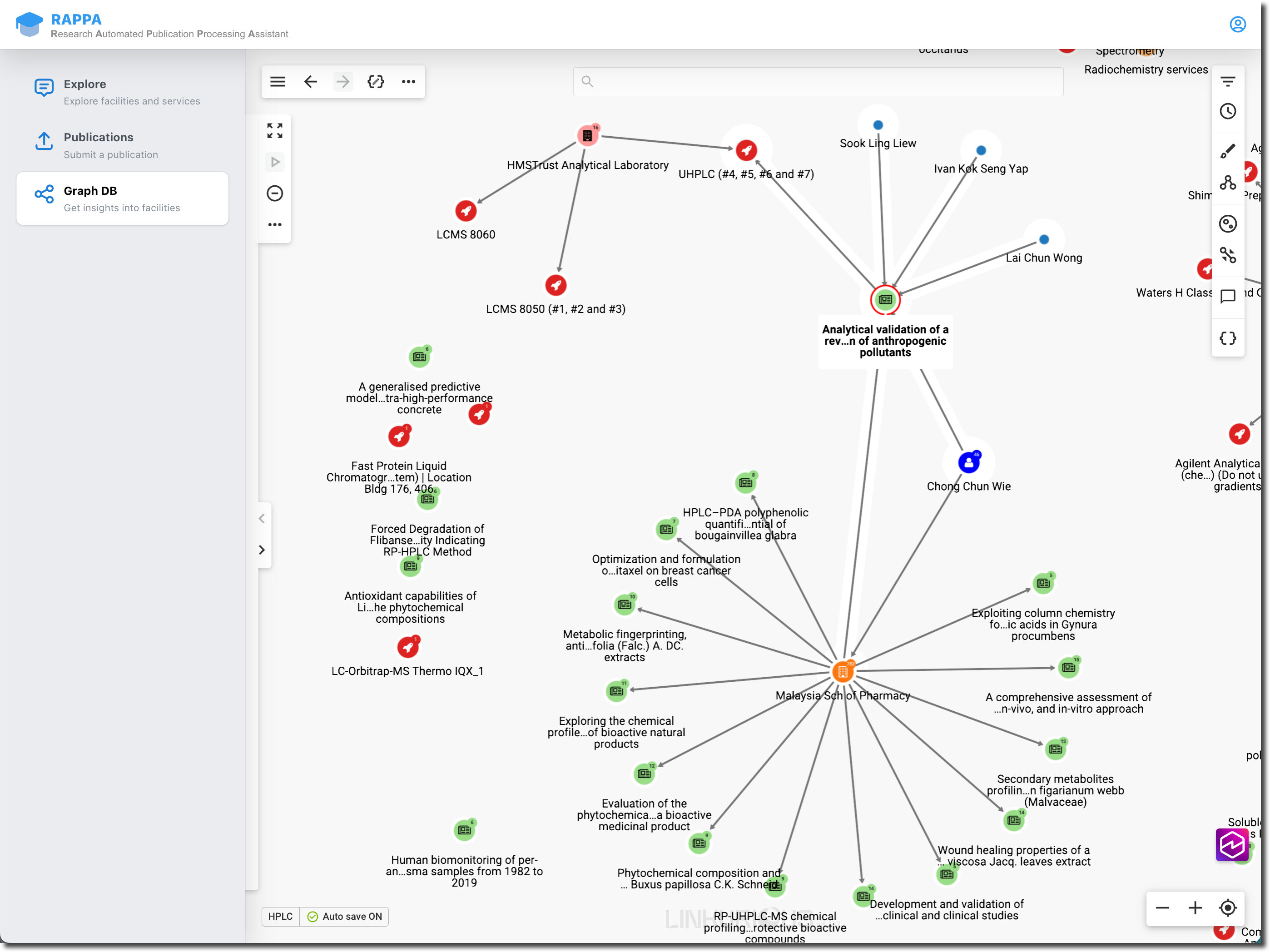The width and height of the screenshot is (1270, 952).
Task: Collapse the panel using the left chevron arrow
Action: (262, 519)
